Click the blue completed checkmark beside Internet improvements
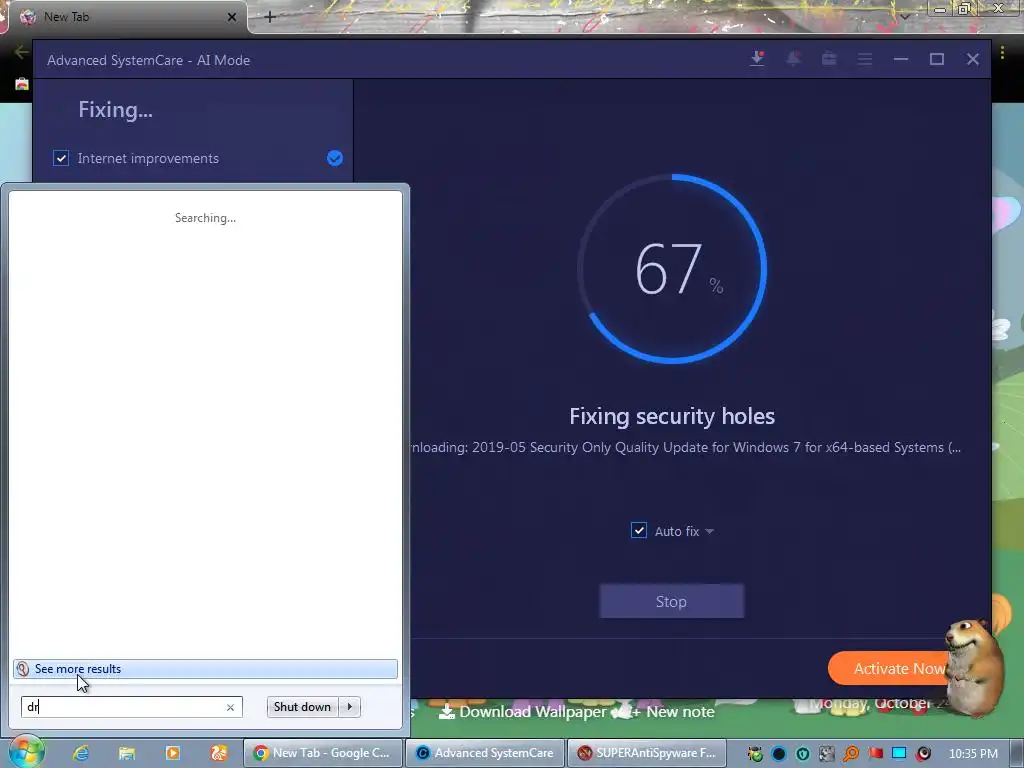 pyautogui.click(x=334, y=158)
